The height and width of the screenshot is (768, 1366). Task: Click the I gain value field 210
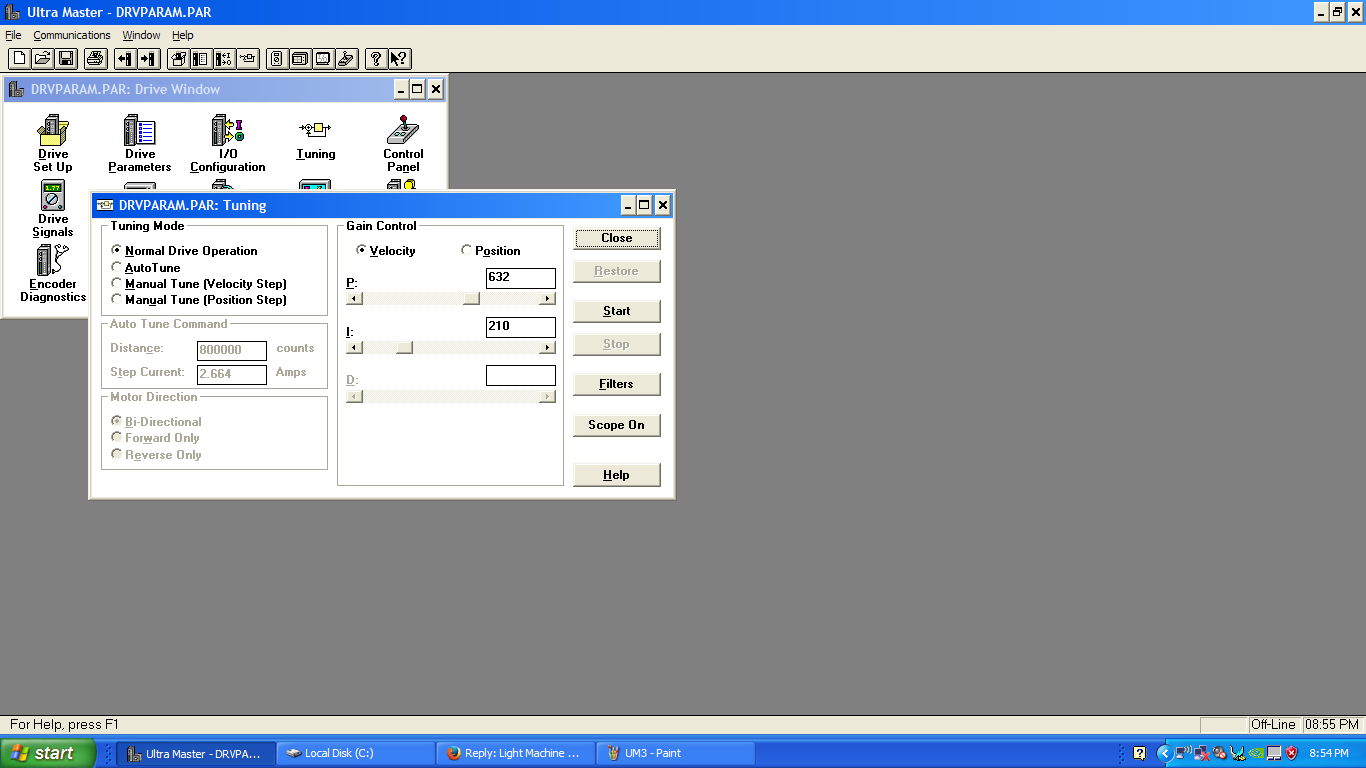click(x=521, y=327)
